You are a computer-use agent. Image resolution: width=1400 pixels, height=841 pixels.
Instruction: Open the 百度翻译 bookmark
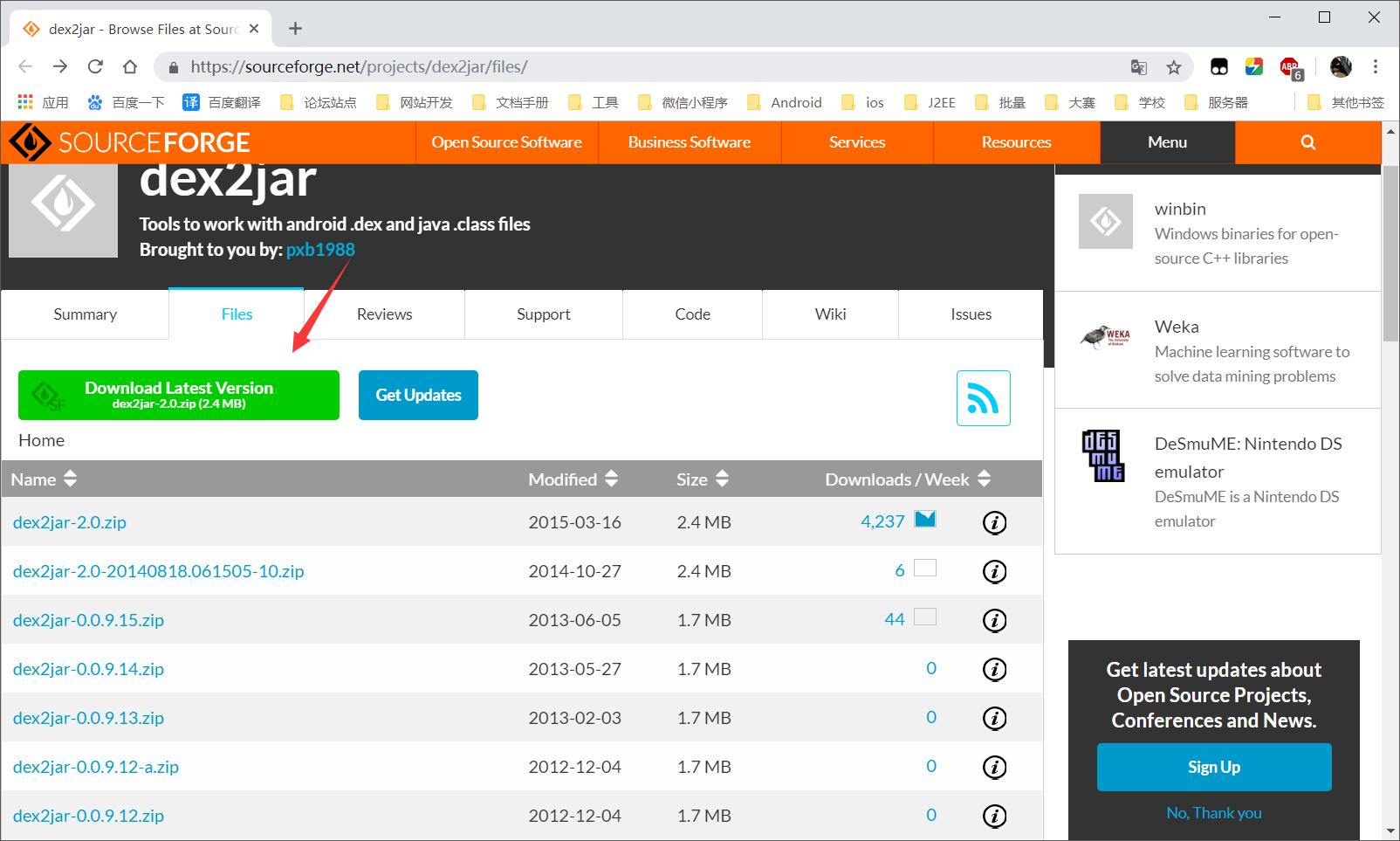pos(222,102)
